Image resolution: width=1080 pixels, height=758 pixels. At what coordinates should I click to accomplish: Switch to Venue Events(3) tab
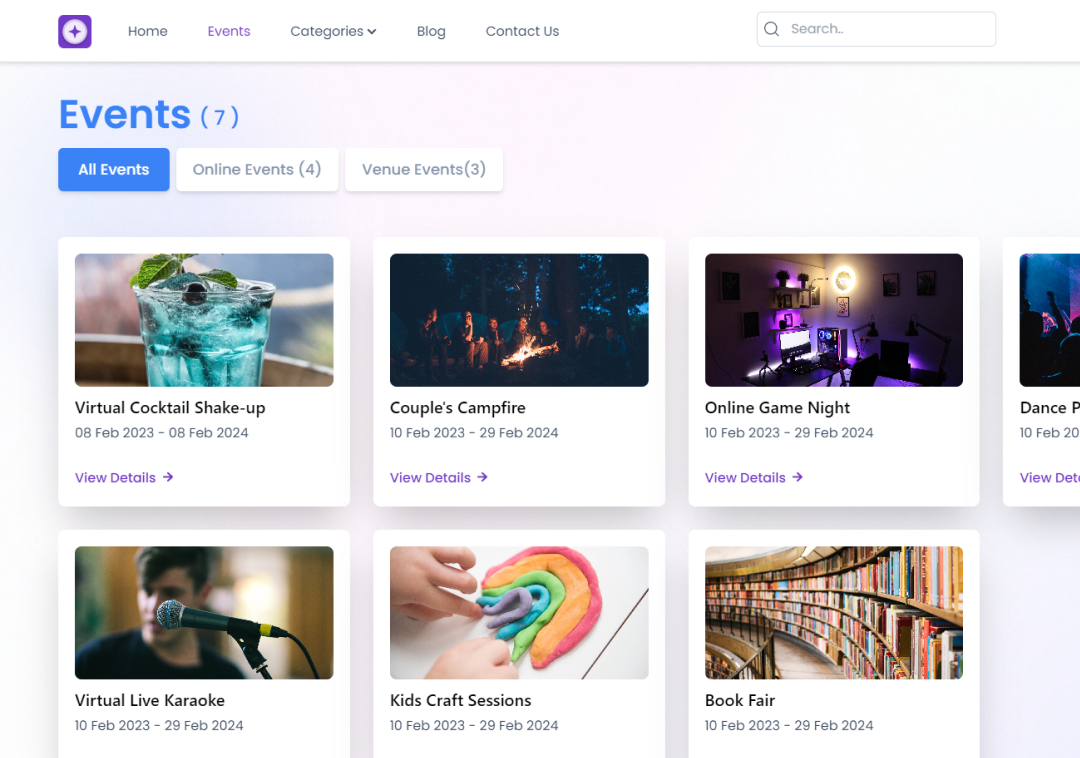(x=424, y=169)
